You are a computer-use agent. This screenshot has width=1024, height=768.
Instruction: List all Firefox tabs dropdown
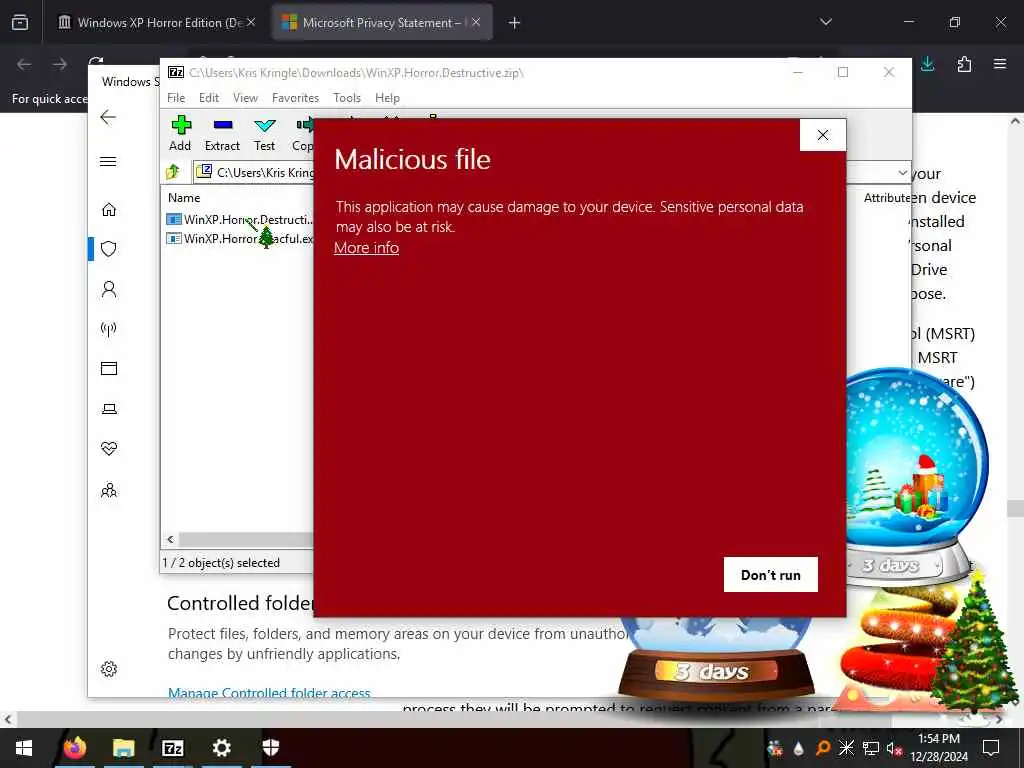pos(825,22)
